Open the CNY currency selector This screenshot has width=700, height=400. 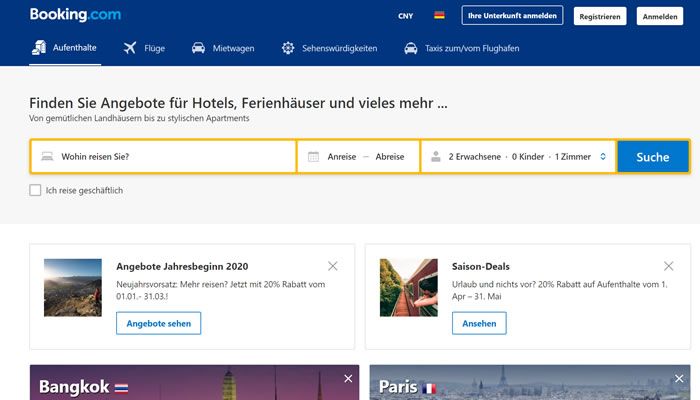(x=405, y=16)
